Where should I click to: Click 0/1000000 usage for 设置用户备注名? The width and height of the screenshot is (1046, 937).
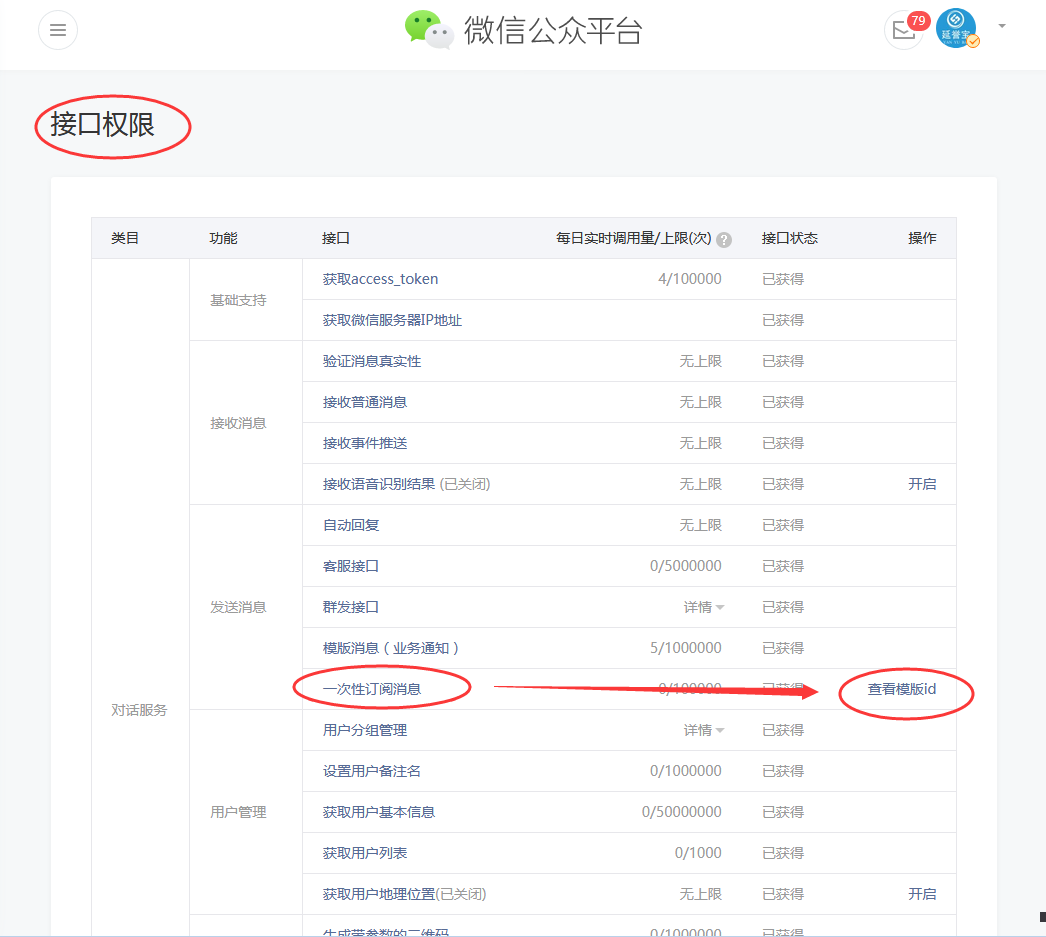pyautogui.click(x=686, y=771)
